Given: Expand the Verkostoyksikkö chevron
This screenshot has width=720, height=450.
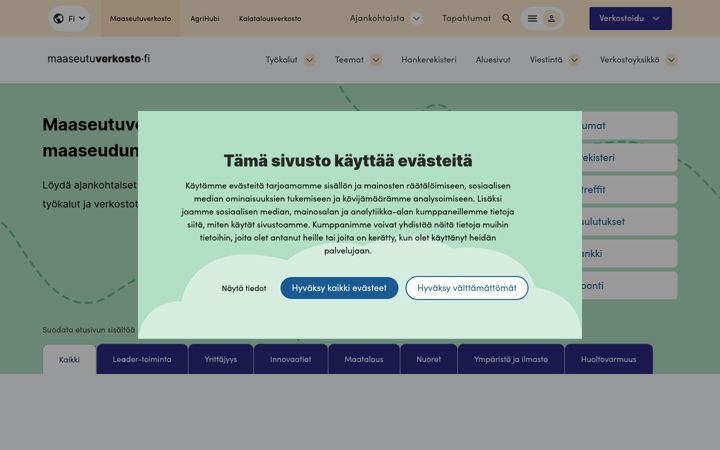Looking at the screenshot, I should coord(671,60).
